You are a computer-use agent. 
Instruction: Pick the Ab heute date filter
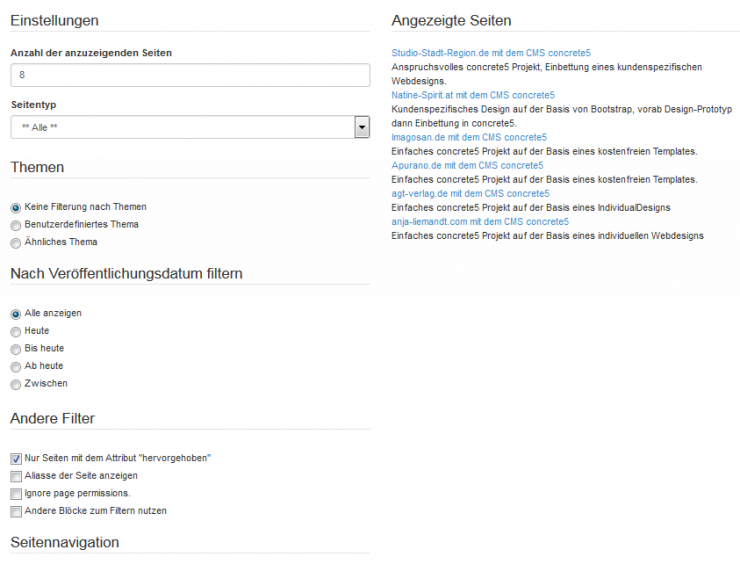coord(16,366)
